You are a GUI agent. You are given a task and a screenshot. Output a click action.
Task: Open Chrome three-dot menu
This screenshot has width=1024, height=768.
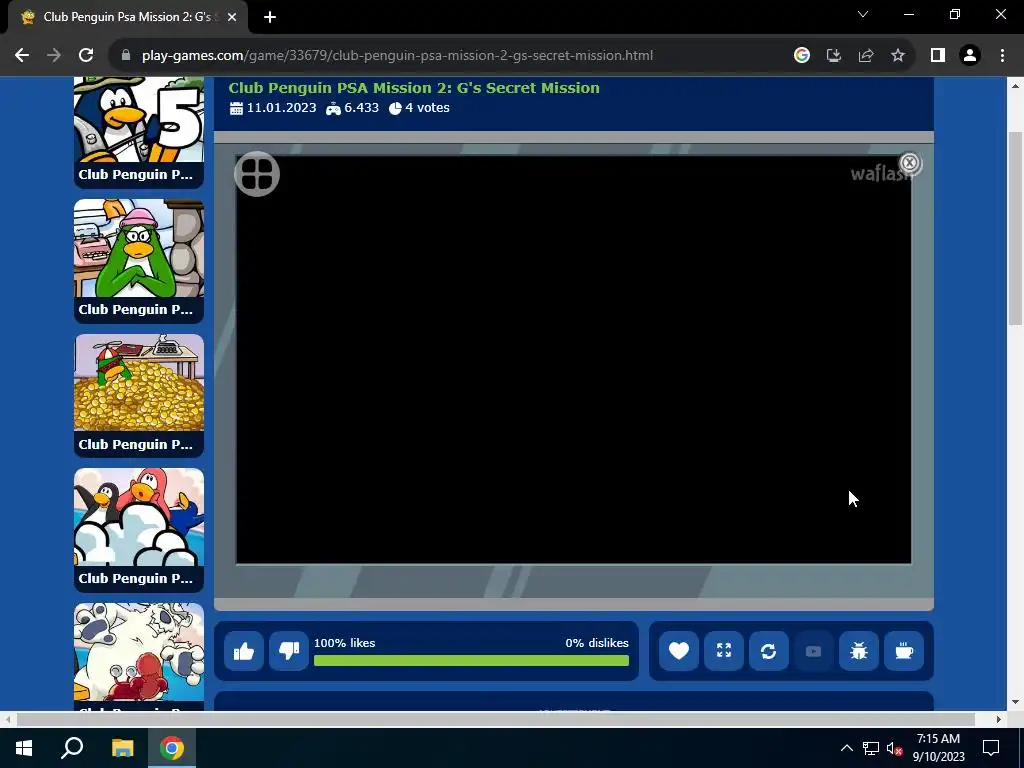tap(1002, 56)
